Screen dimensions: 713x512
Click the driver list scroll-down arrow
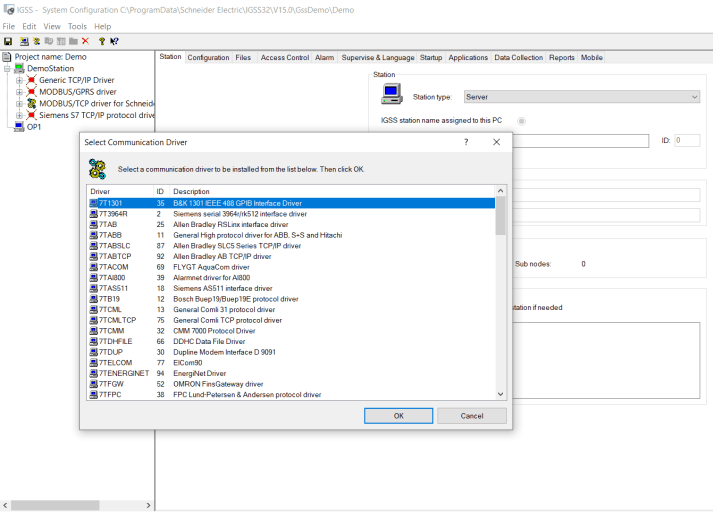pos(501,394)
